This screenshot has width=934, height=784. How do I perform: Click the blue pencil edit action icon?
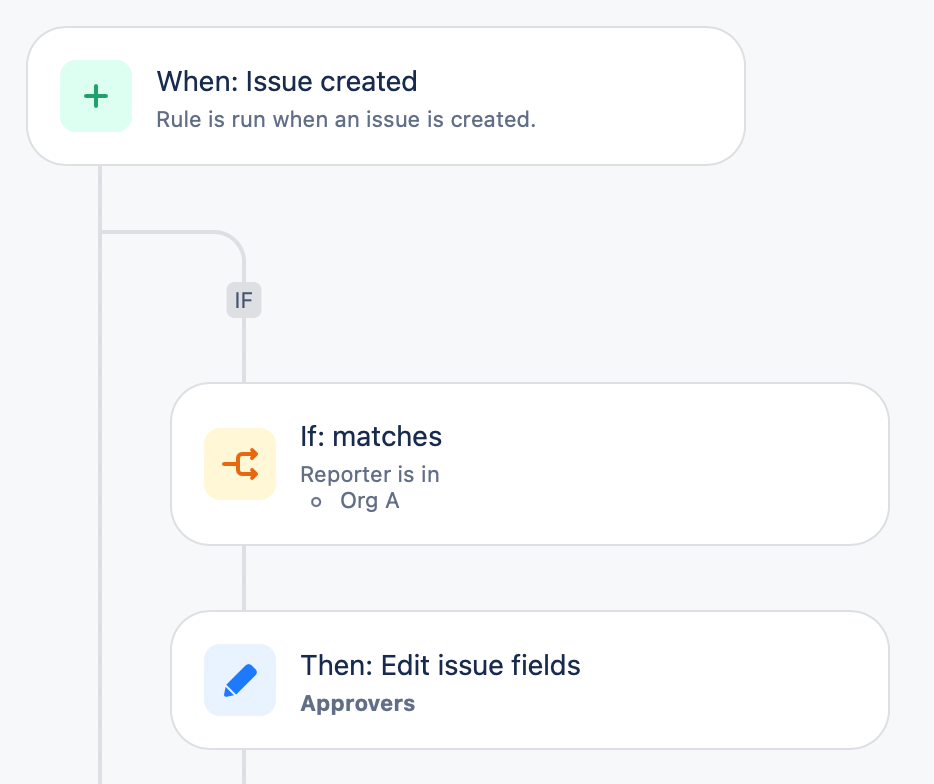(x=240, y=680)
